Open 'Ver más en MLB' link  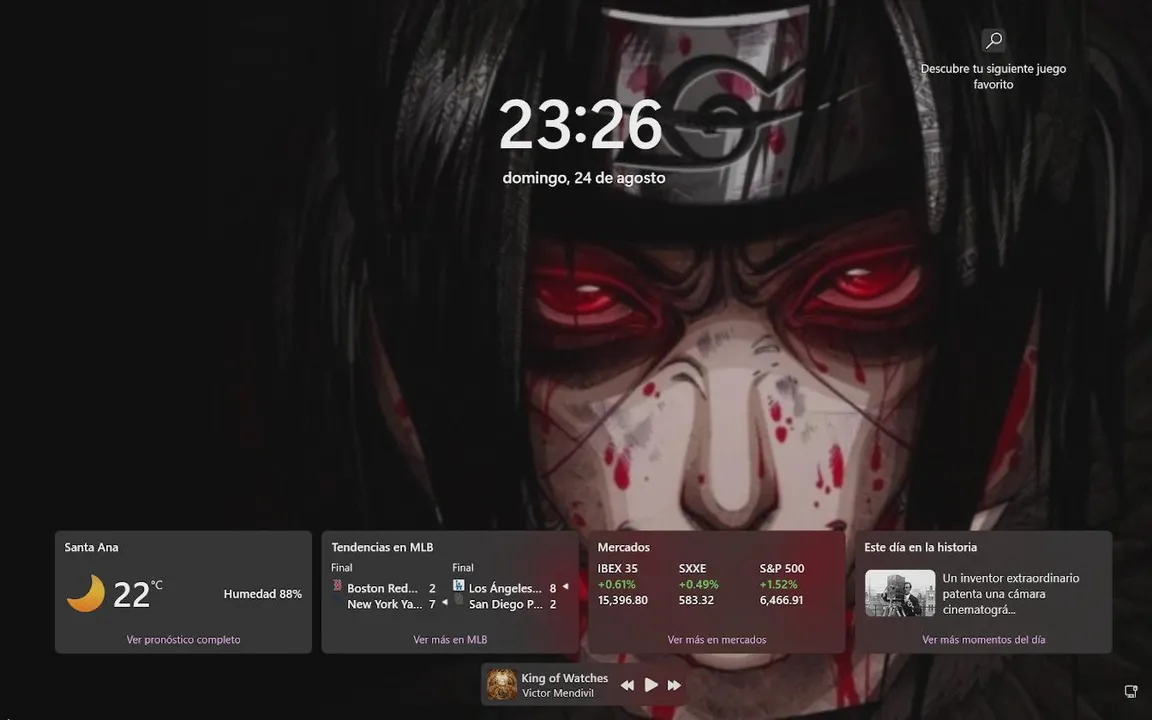(450, 639)
